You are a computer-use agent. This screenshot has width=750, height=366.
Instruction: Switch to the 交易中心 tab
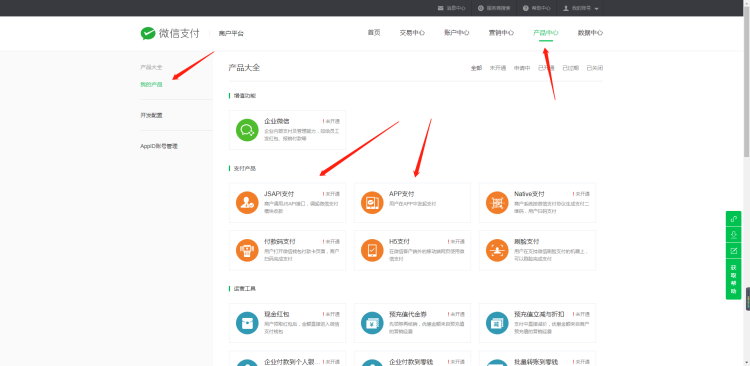[412, 33]
